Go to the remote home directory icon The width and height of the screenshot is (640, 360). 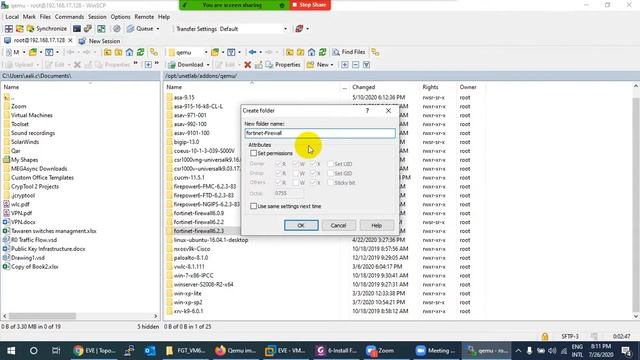pos(311,52)
